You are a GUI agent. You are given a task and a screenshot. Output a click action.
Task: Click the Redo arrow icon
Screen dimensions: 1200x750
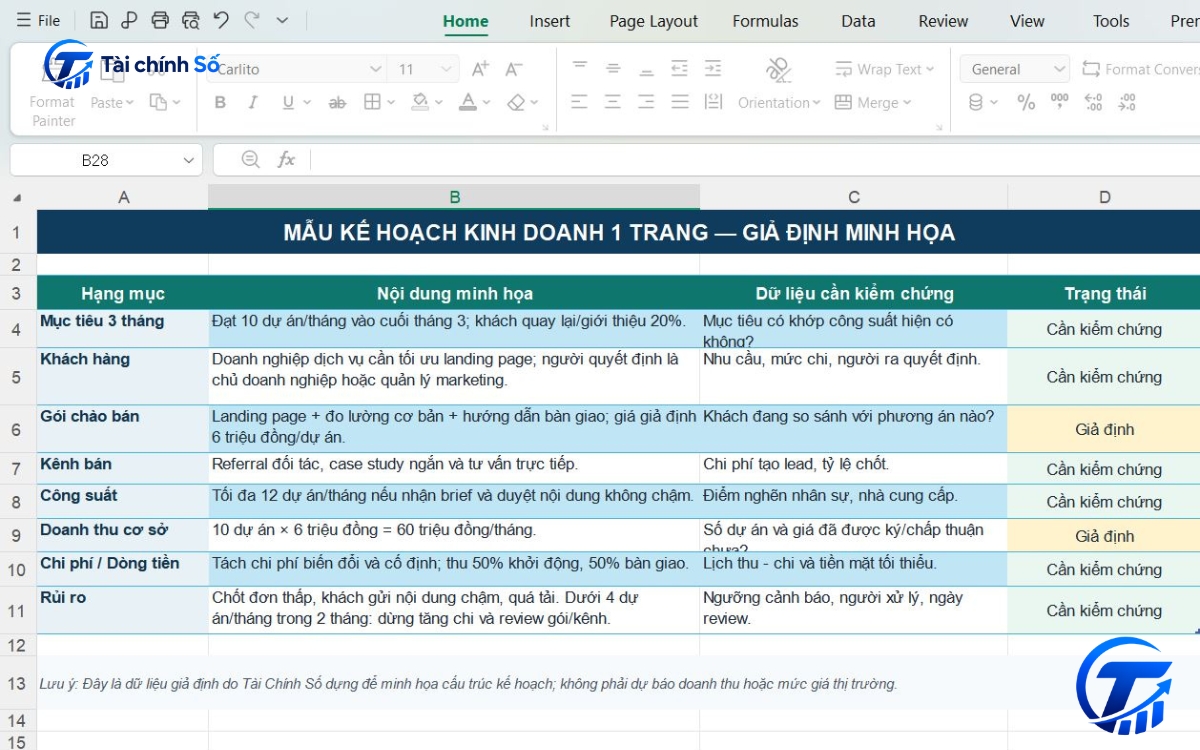tap(252, 20)
